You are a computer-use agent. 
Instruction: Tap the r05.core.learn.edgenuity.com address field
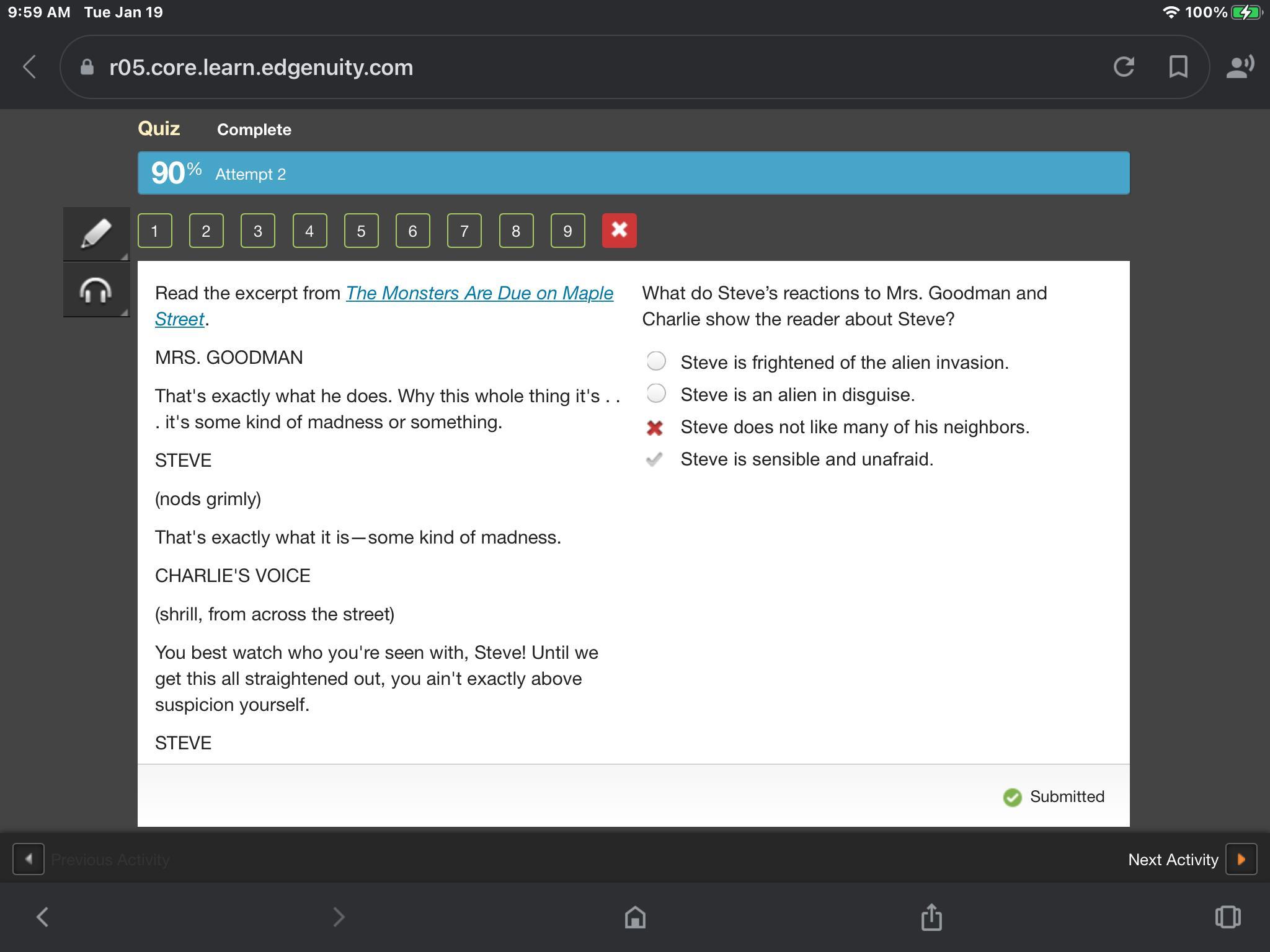point(261,67)
